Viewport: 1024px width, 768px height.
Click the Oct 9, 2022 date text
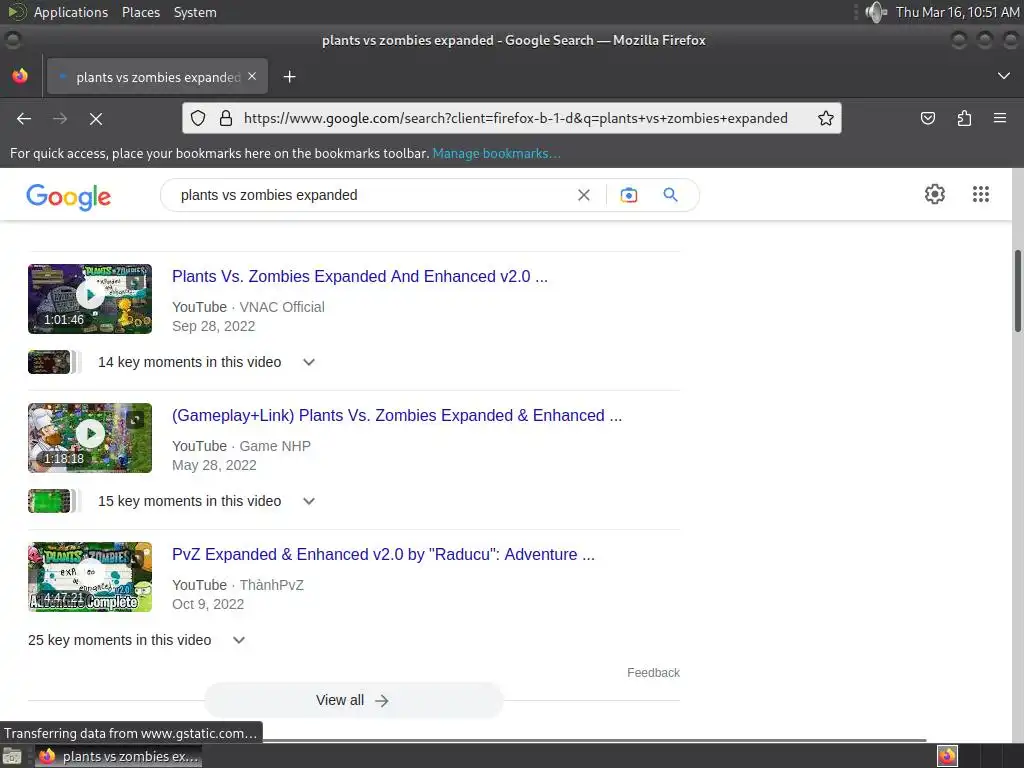pos(208,604)
